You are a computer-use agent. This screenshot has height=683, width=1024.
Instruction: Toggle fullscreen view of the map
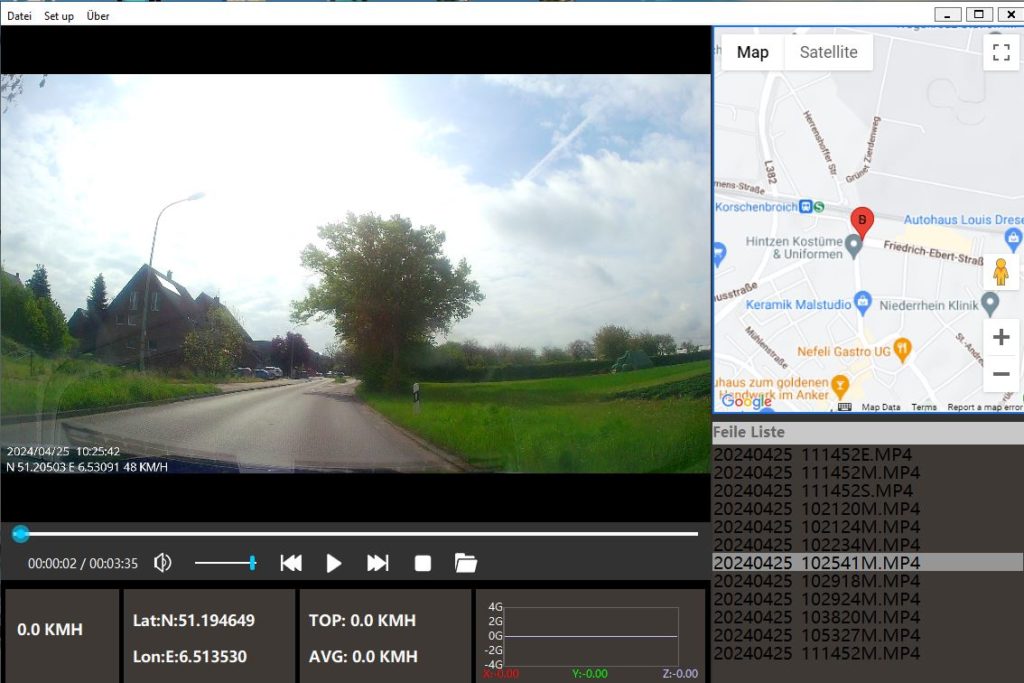1001,53
